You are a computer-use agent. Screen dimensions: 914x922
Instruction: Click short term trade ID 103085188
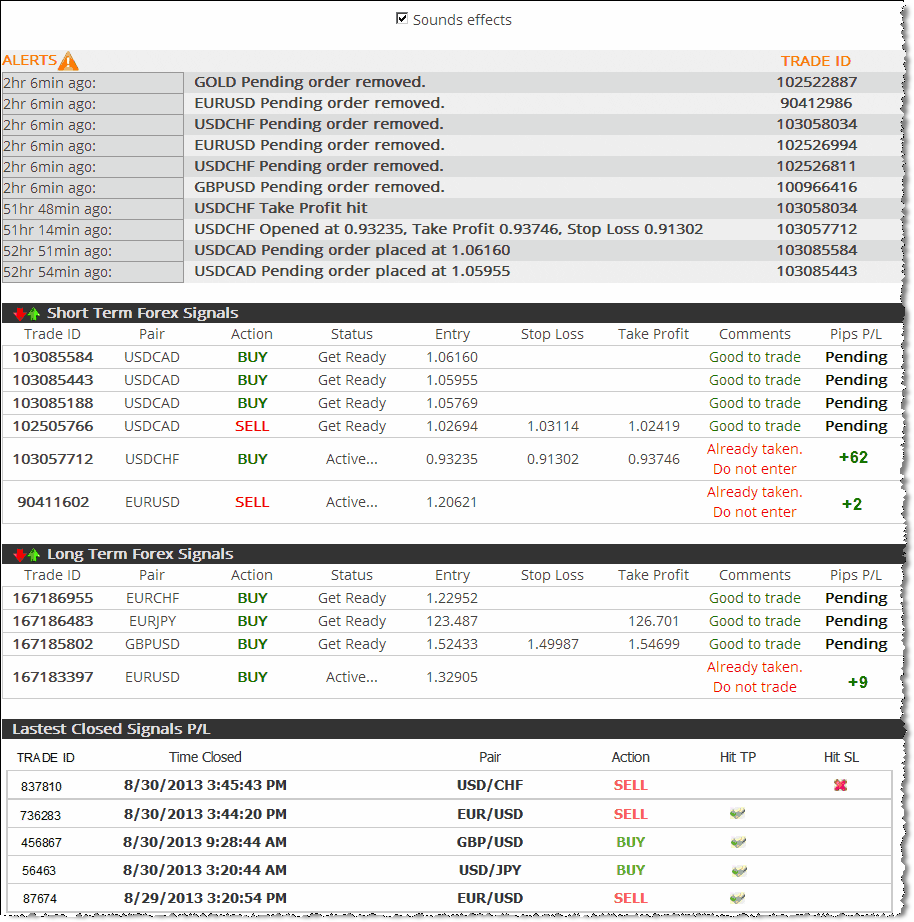click(x=53, y=403)
